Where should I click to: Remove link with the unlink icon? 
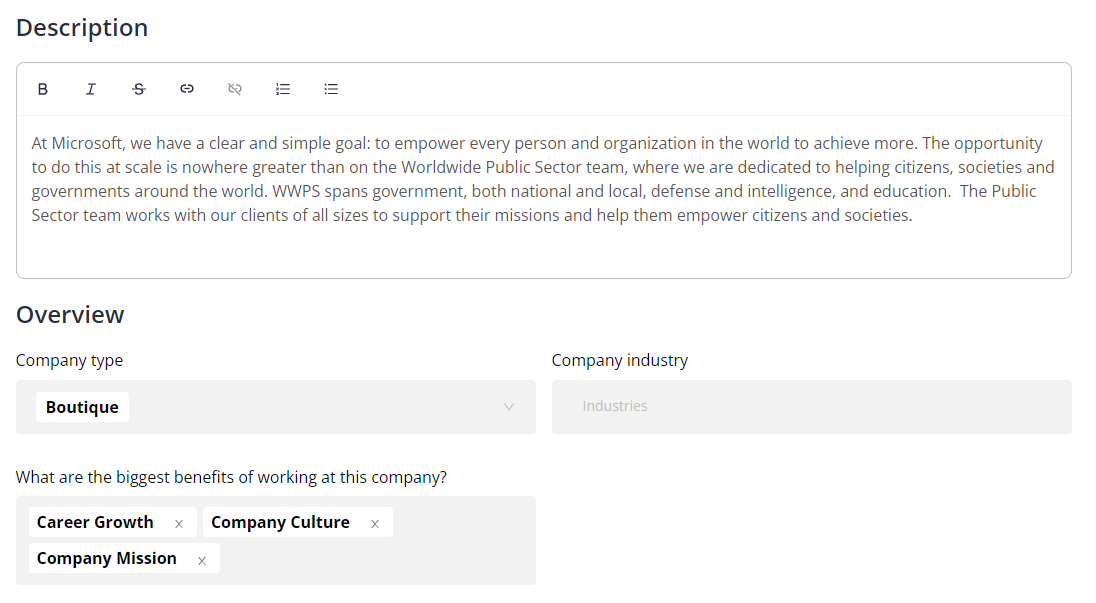pos(235,89)
